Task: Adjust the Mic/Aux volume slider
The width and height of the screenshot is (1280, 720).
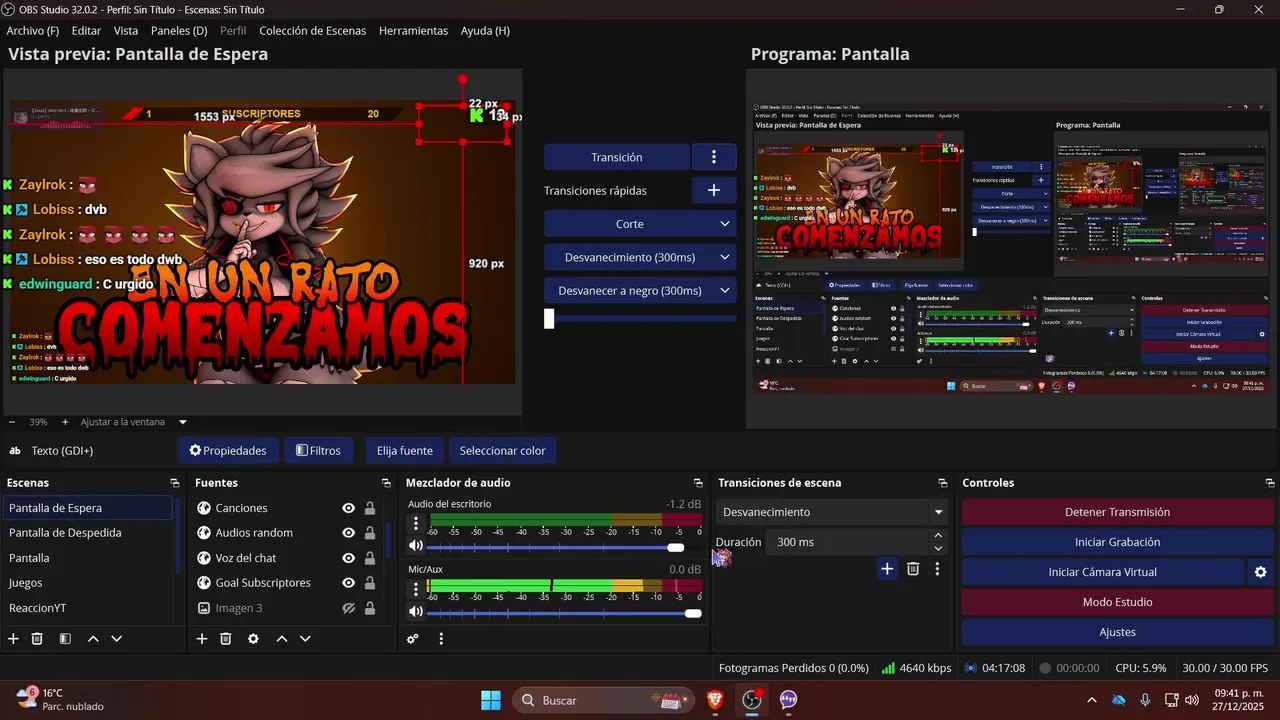Action: click(564, 613)
